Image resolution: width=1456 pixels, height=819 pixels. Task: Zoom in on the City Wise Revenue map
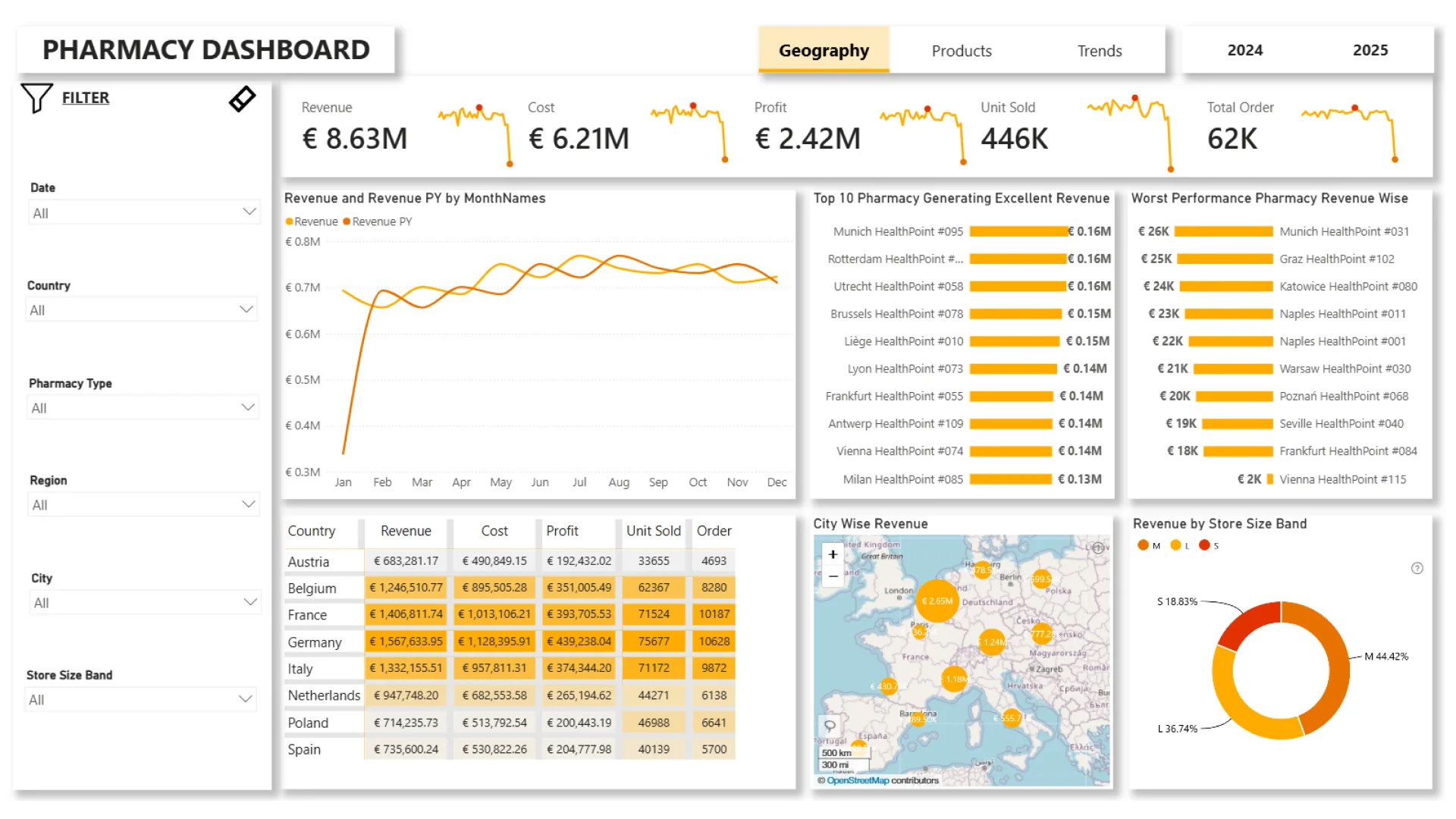[x=833, y=554]
